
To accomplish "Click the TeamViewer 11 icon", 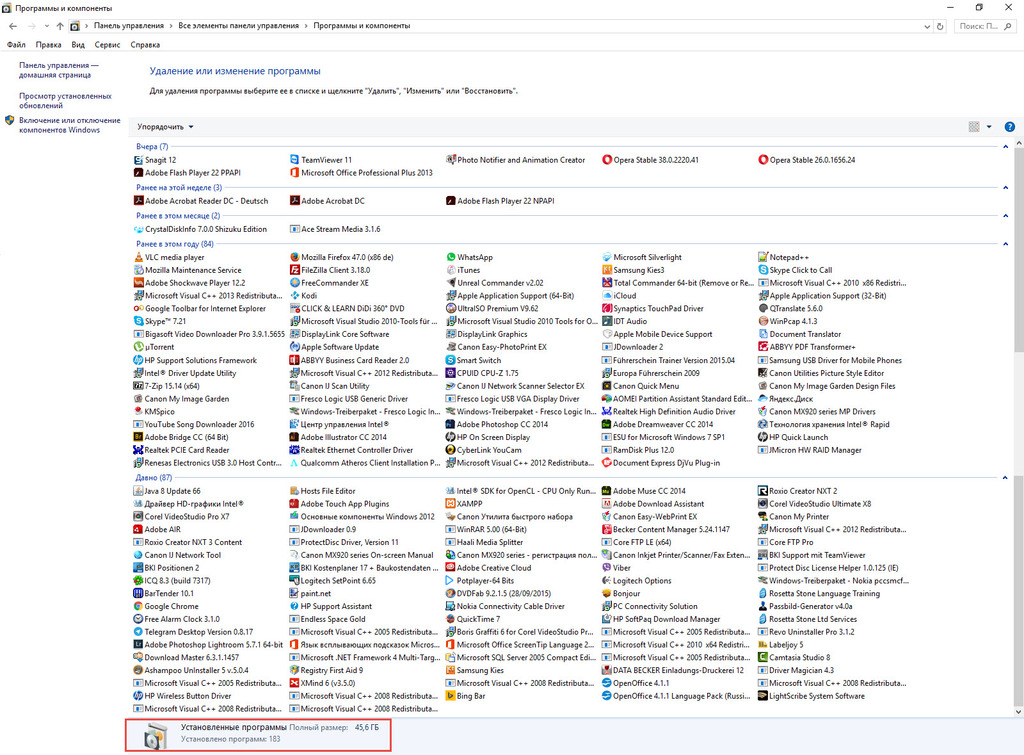I will [295, 160].
